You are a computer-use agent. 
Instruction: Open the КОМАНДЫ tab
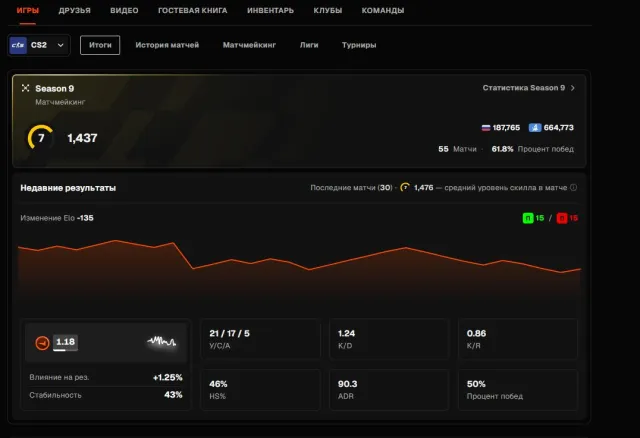383,11
